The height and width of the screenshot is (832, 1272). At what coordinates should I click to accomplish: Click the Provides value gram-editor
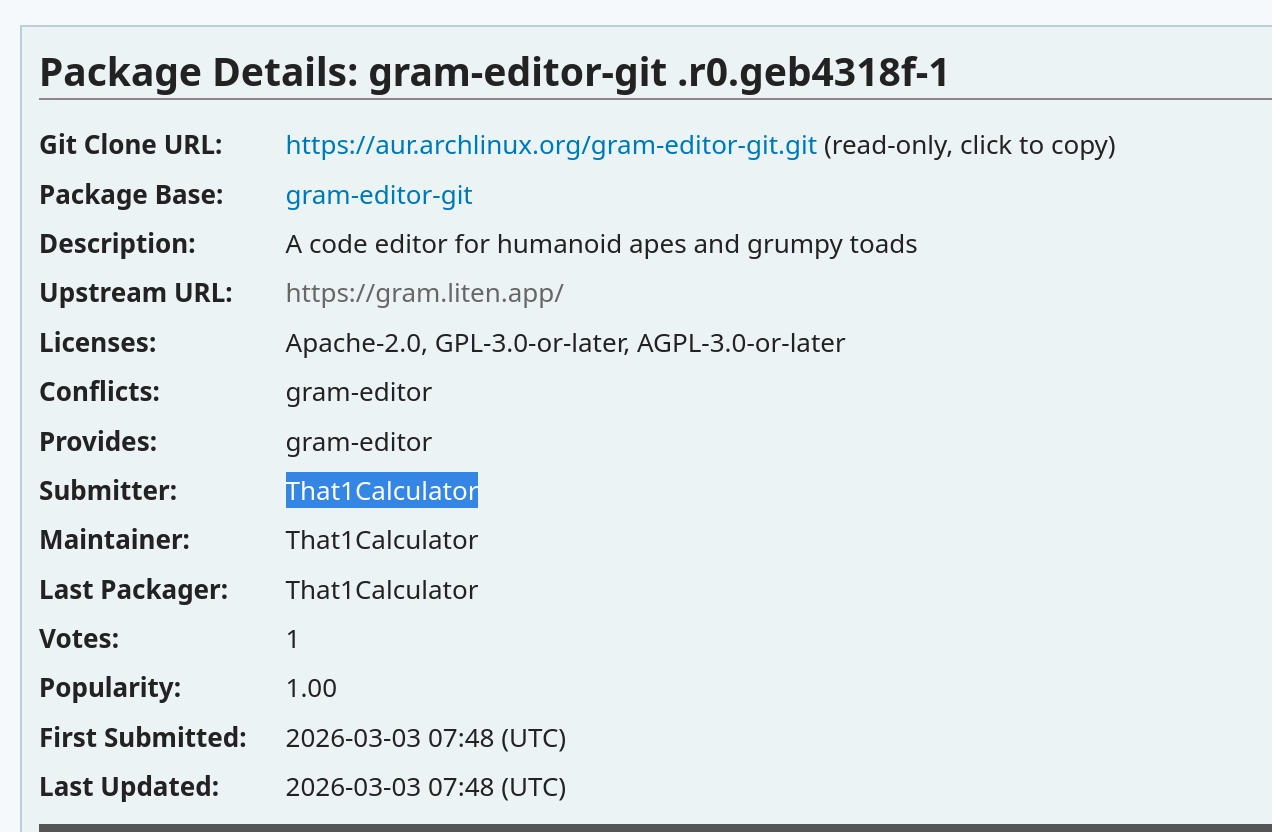(x=359, y=442)
